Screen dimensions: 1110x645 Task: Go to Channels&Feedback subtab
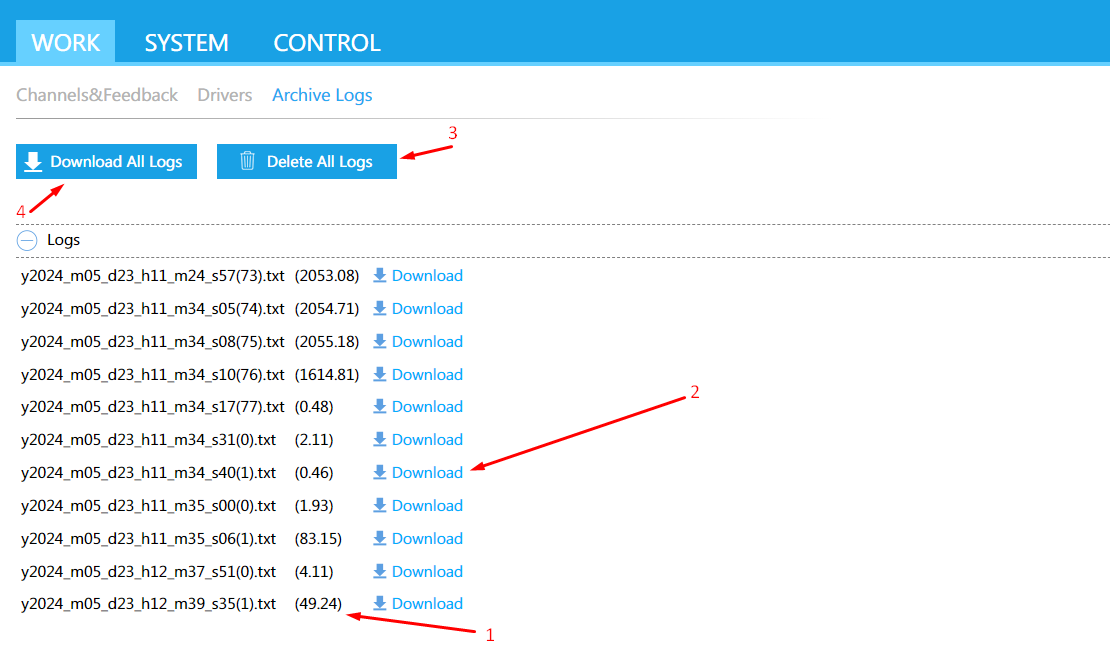(x=97, y=95)
